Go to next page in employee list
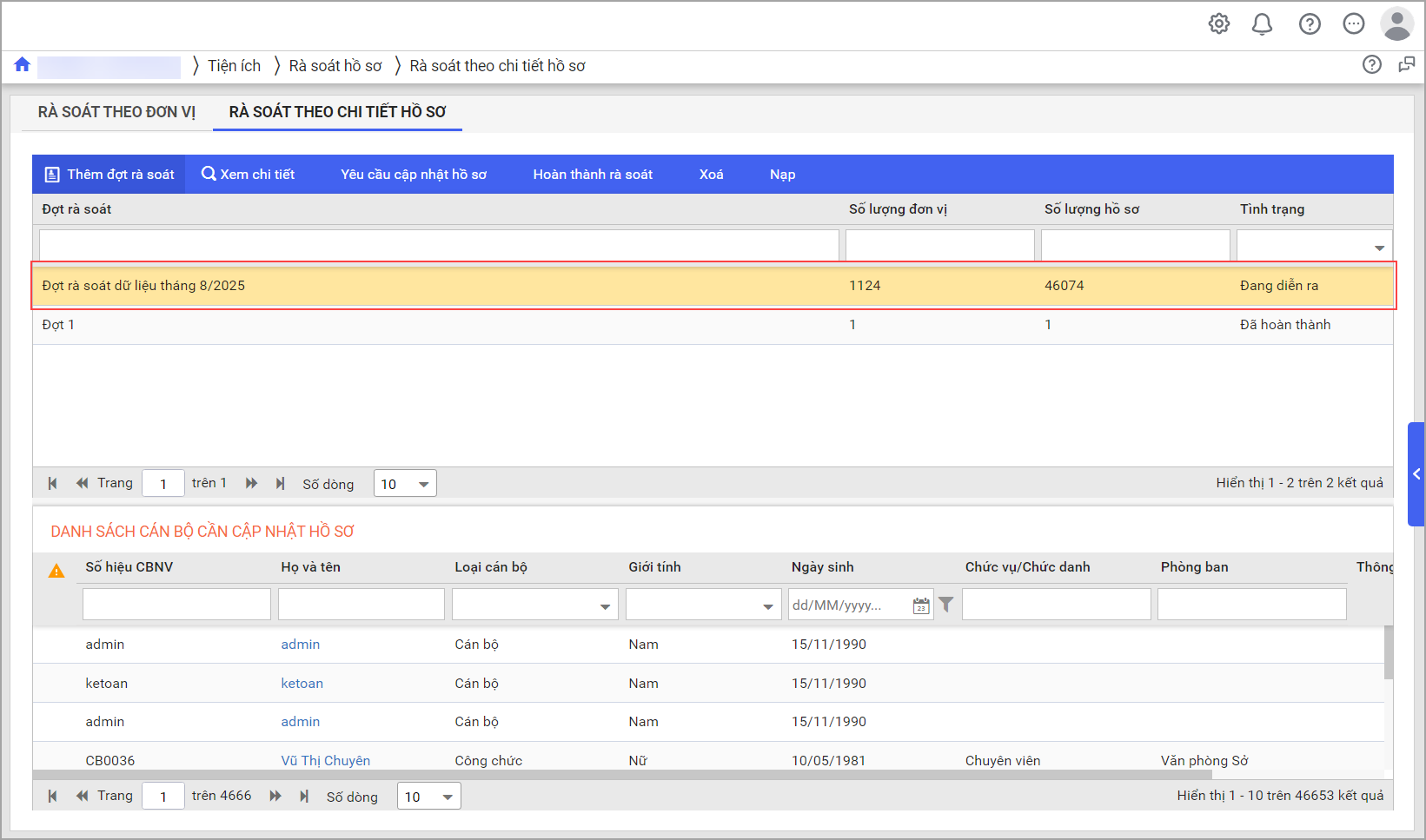Viewport: 1426px width, 840px height. 275,796
